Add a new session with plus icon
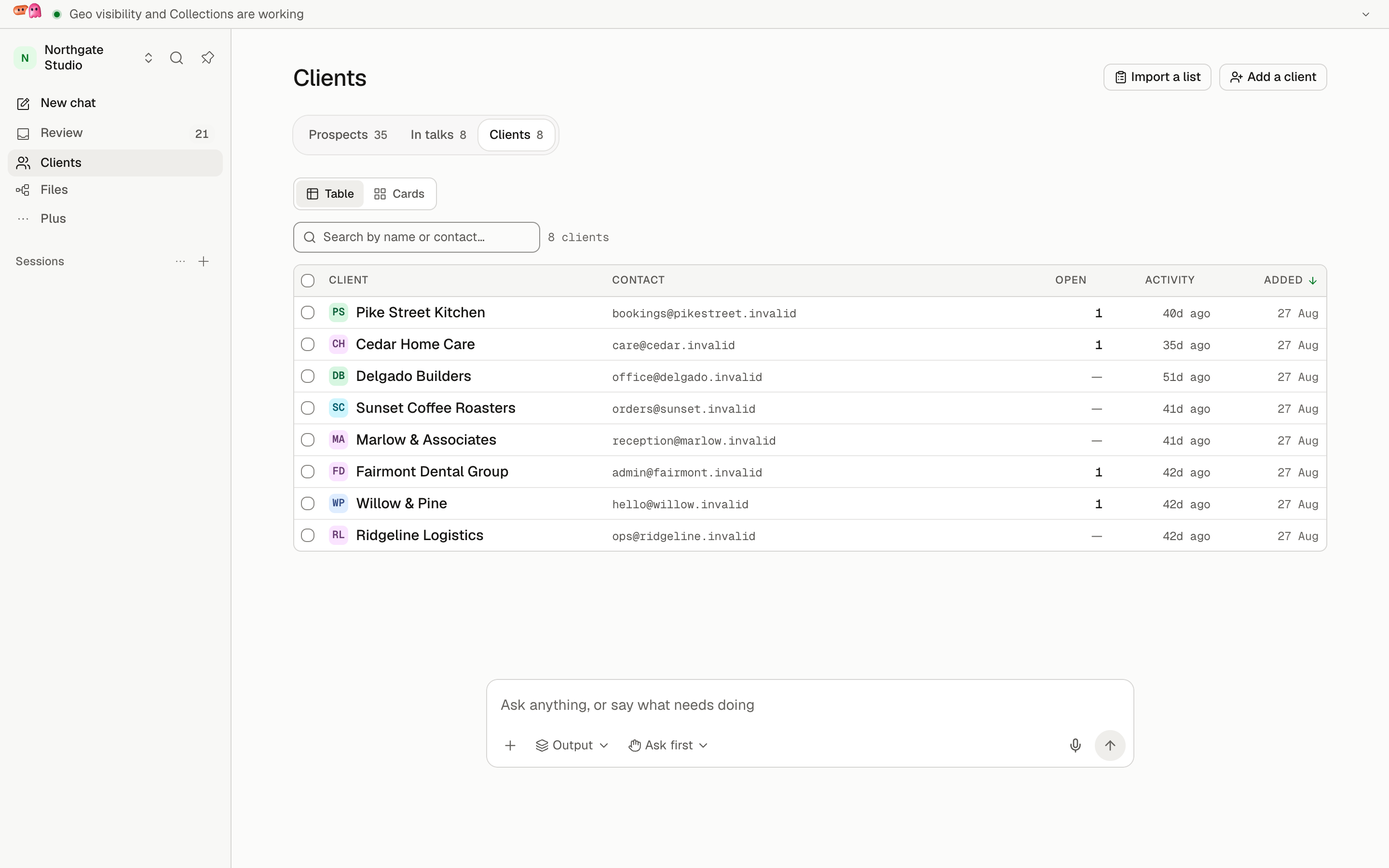 pos(203,261)
